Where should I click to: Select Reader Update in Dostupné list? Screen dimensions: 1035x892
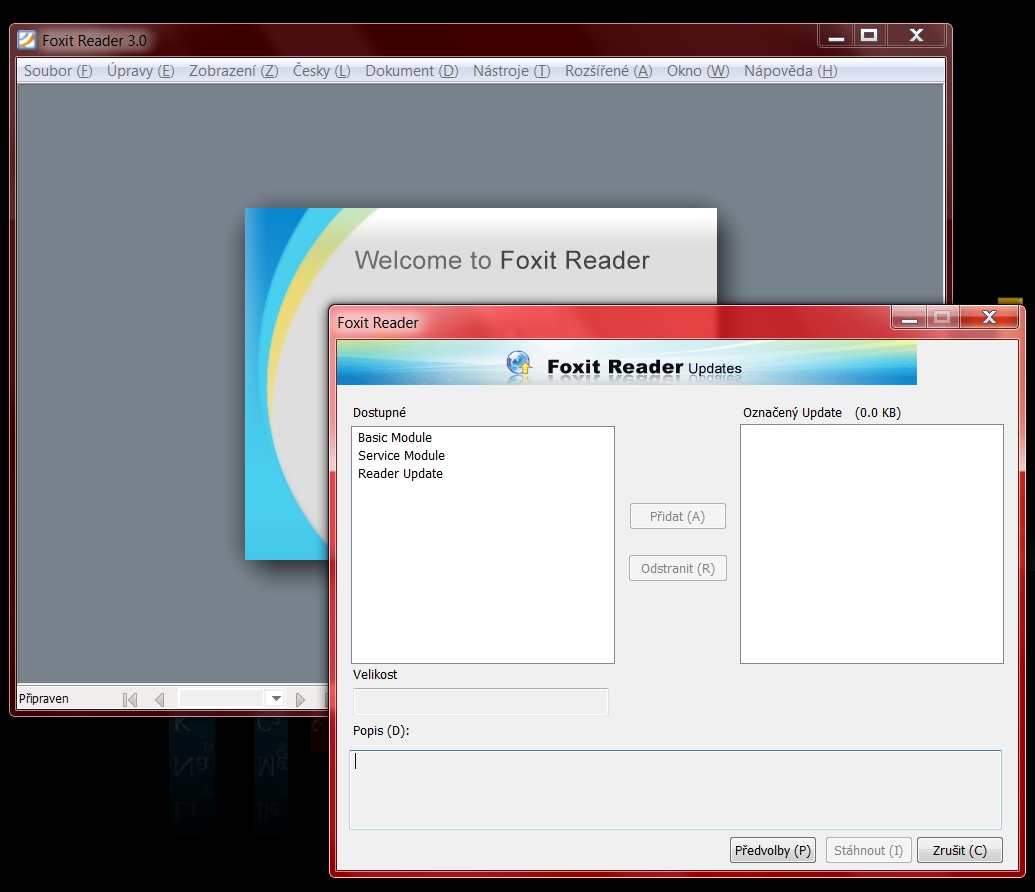[400, 473]
